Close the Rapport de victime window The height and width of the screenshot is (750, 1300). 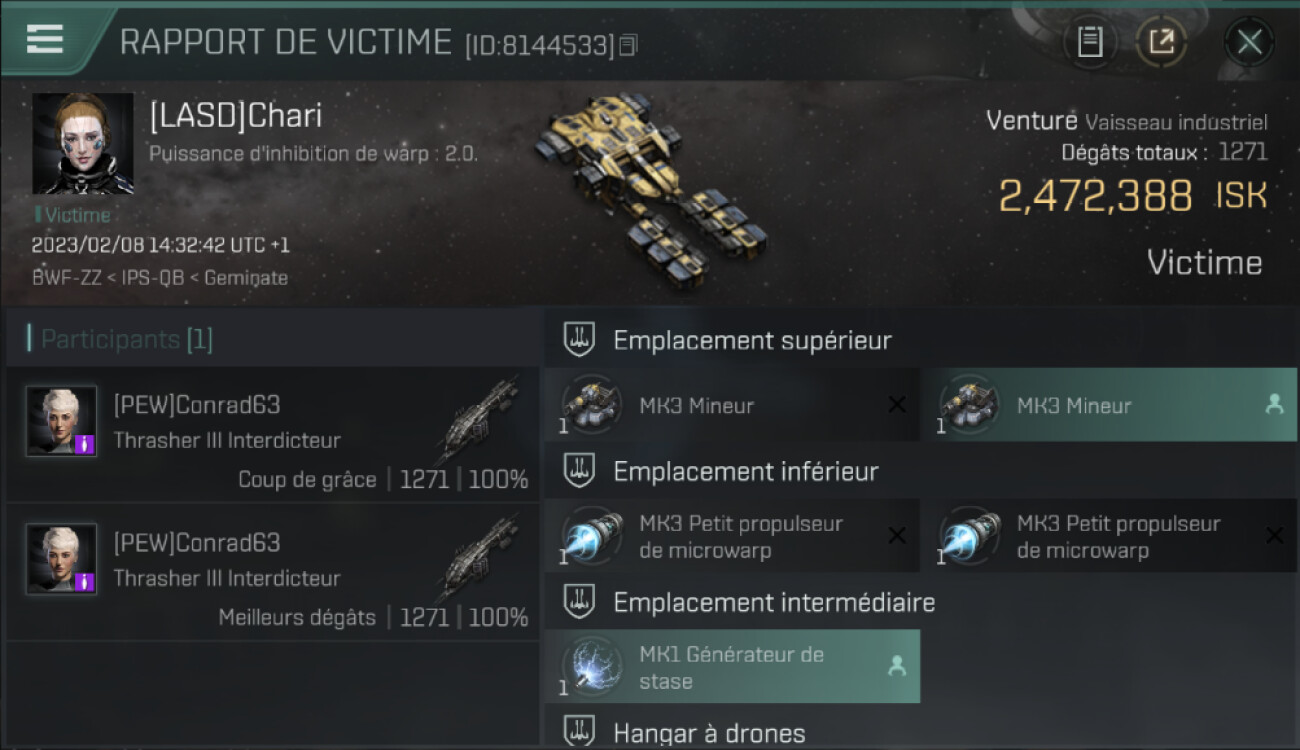coord(1249,42)
